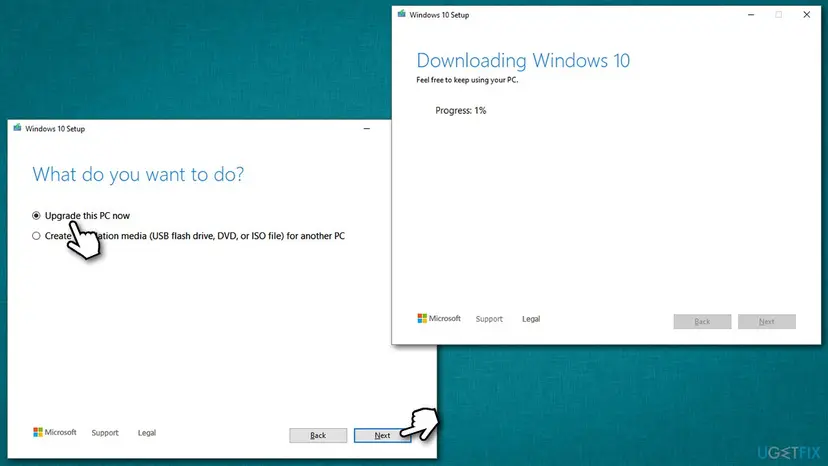Close the Downloading Windows 10 window

pyautogui.click(x=806, y=15)
